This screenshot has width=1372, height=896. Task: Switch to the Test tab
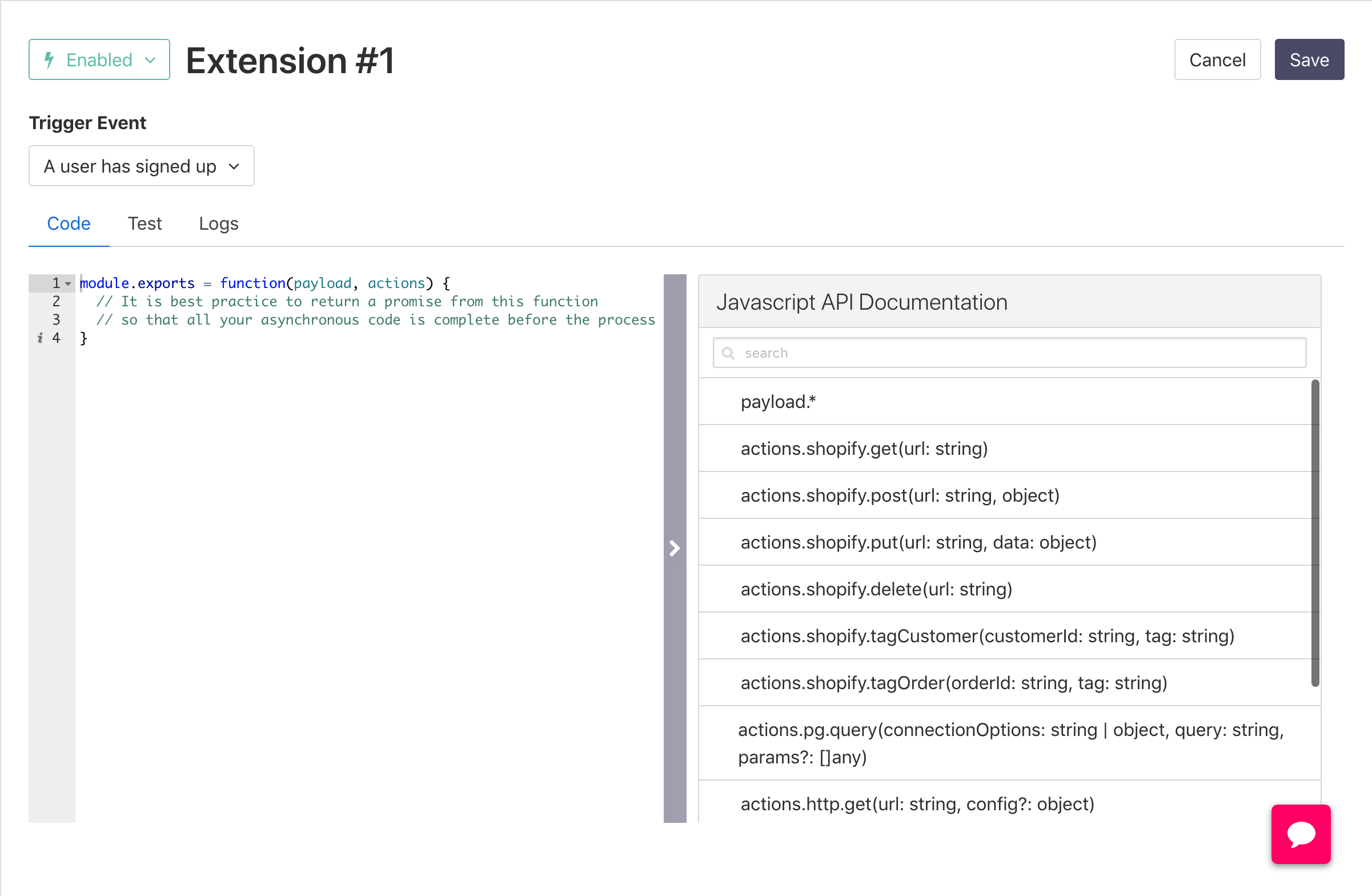tap(145, 223)
